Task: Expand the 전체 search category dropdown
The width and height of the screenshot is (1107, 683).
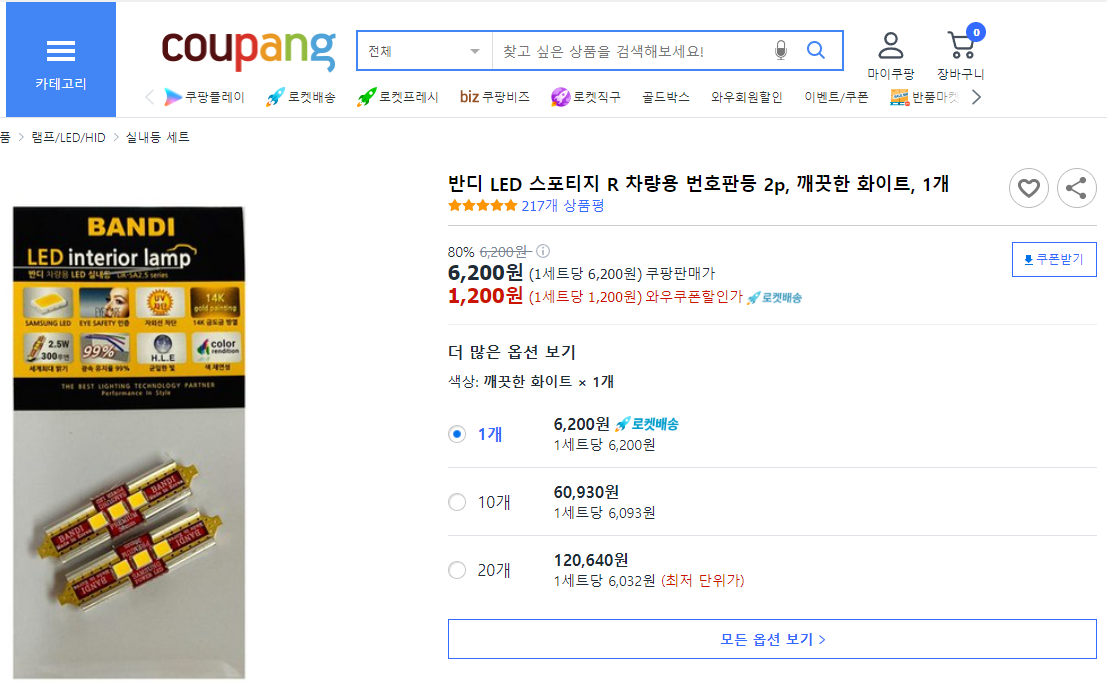Action: coord(424,51)
